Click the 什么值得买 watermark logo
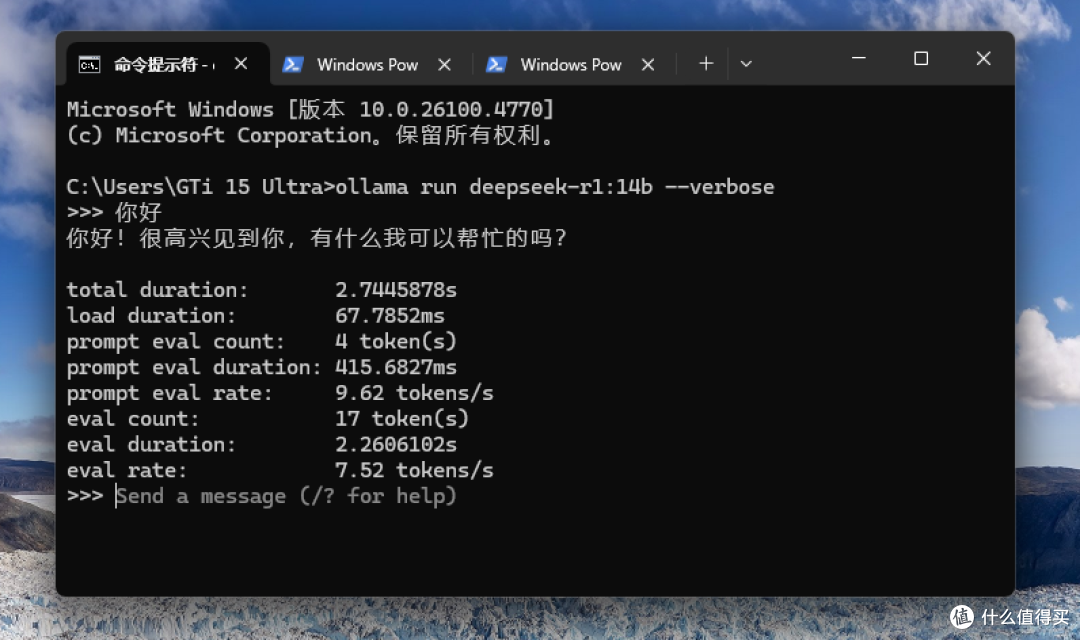1080x640 pixels. [x=1010, y=617]
